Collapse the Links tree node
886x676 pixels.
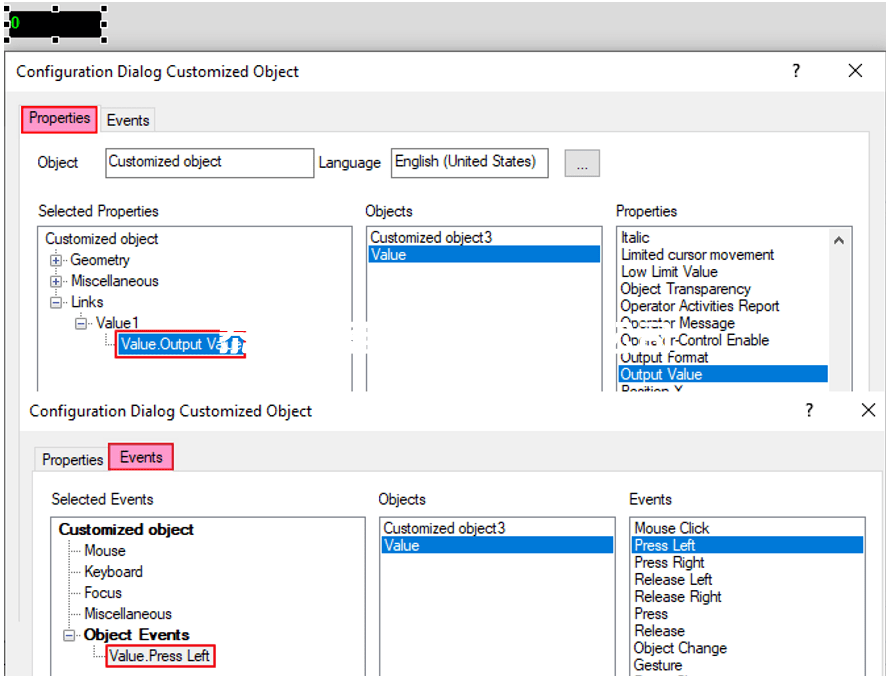click(56, 303)
